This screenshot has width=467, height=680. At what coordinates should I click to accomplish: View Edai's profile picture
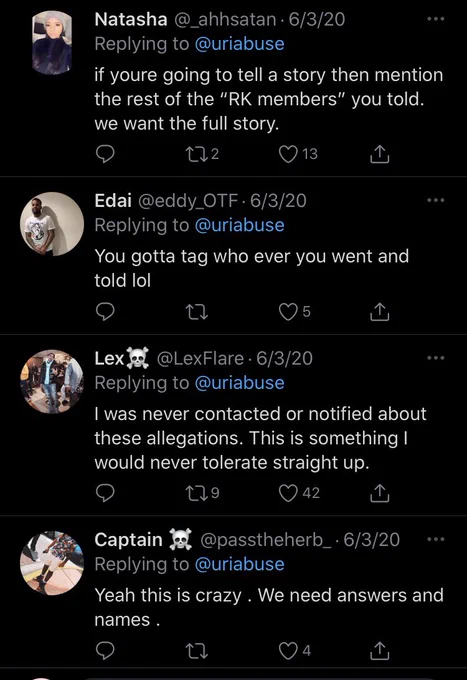tap(52, 224)
